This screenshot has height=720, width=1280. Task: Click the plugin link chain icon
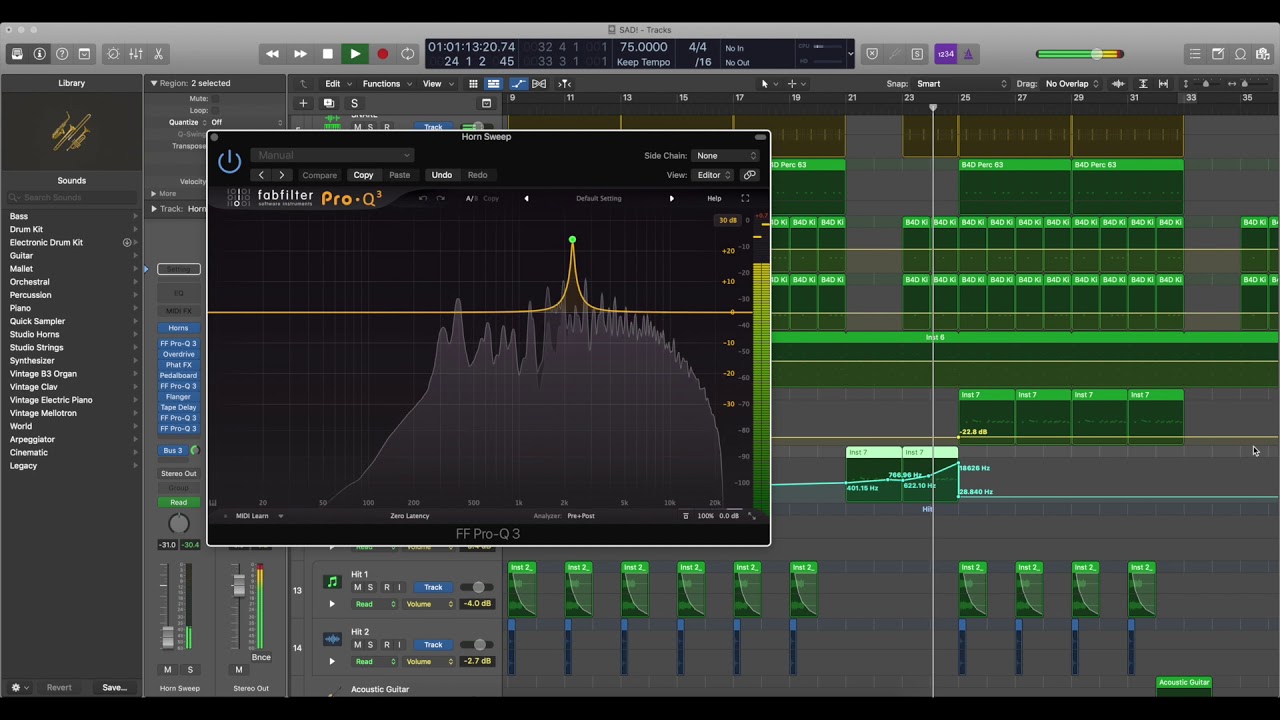750,175
